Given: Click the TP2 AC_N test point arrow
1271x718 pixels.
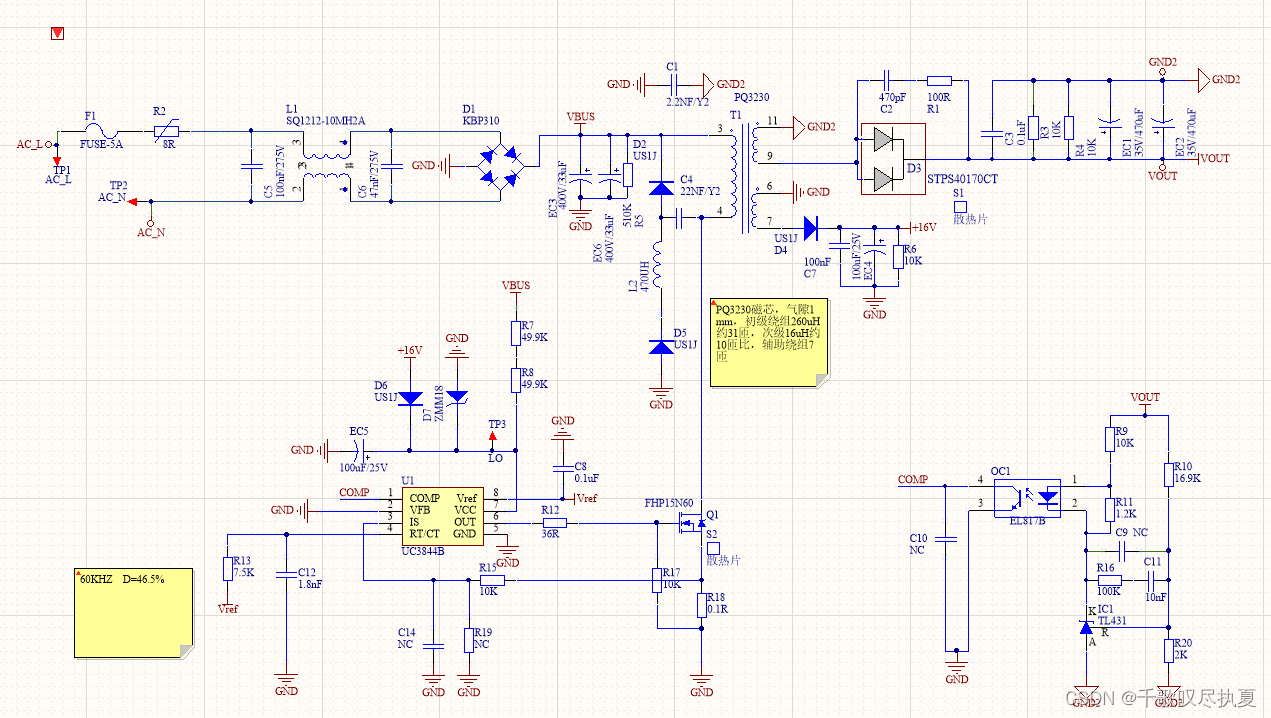Looking at the screenshot, I should [x=132, y=202].
